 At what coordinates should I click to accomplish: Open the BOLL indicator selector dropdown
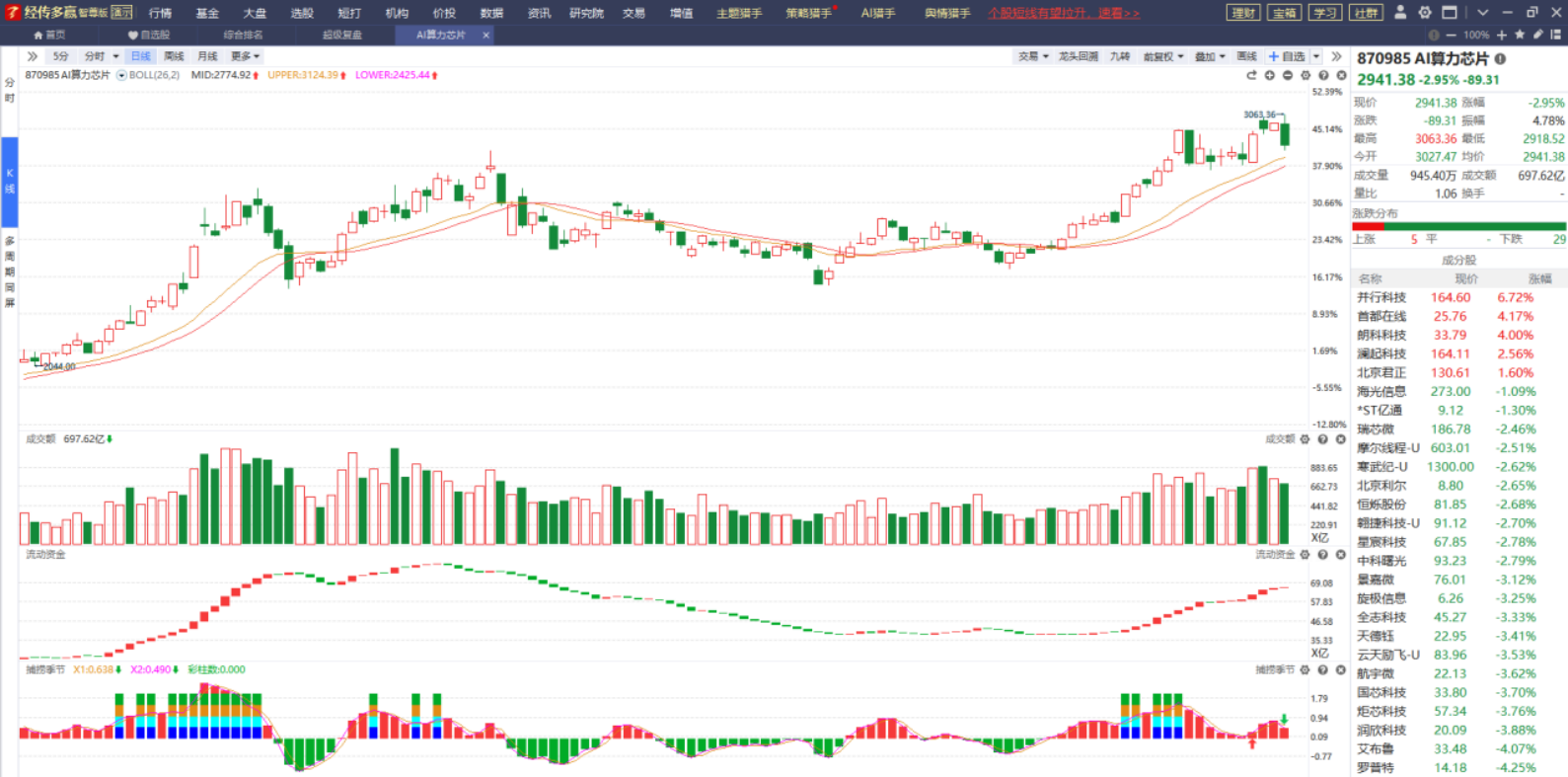coord(122,75)
